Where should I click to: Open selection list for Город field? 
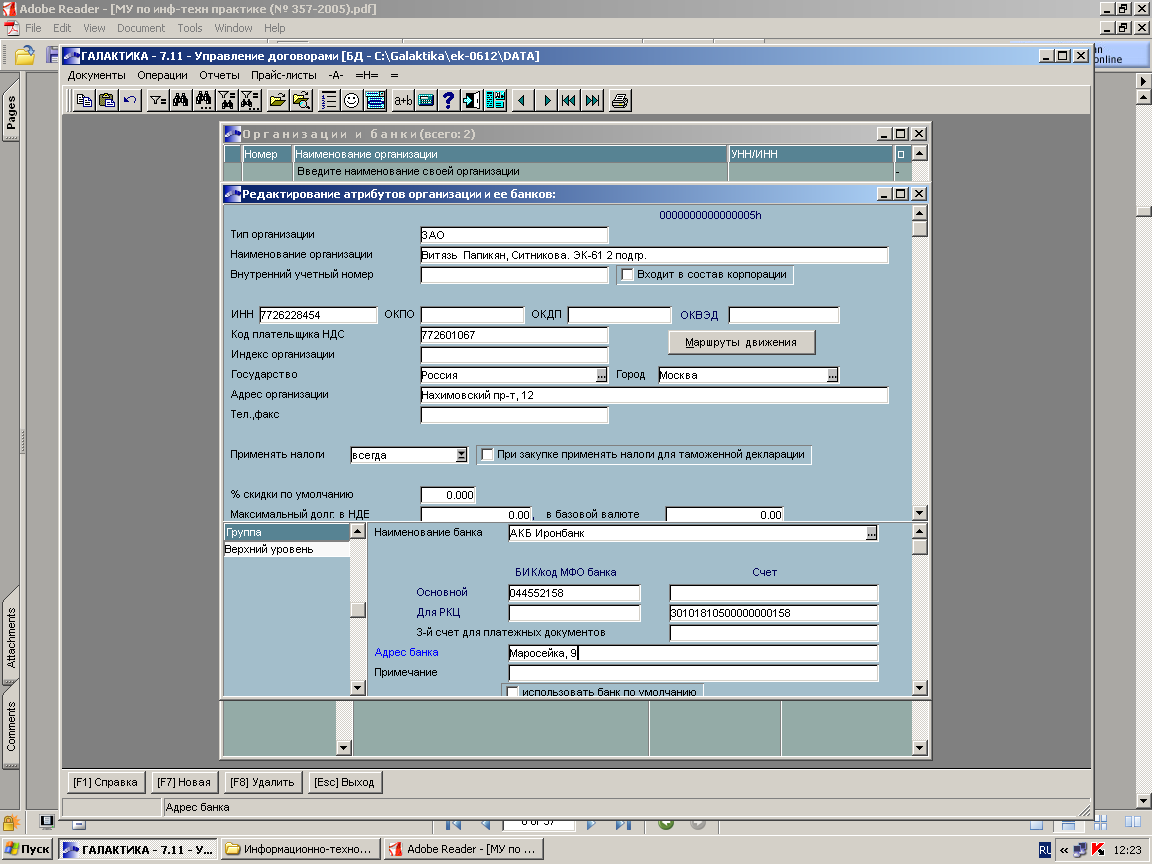tap(832, 375)
